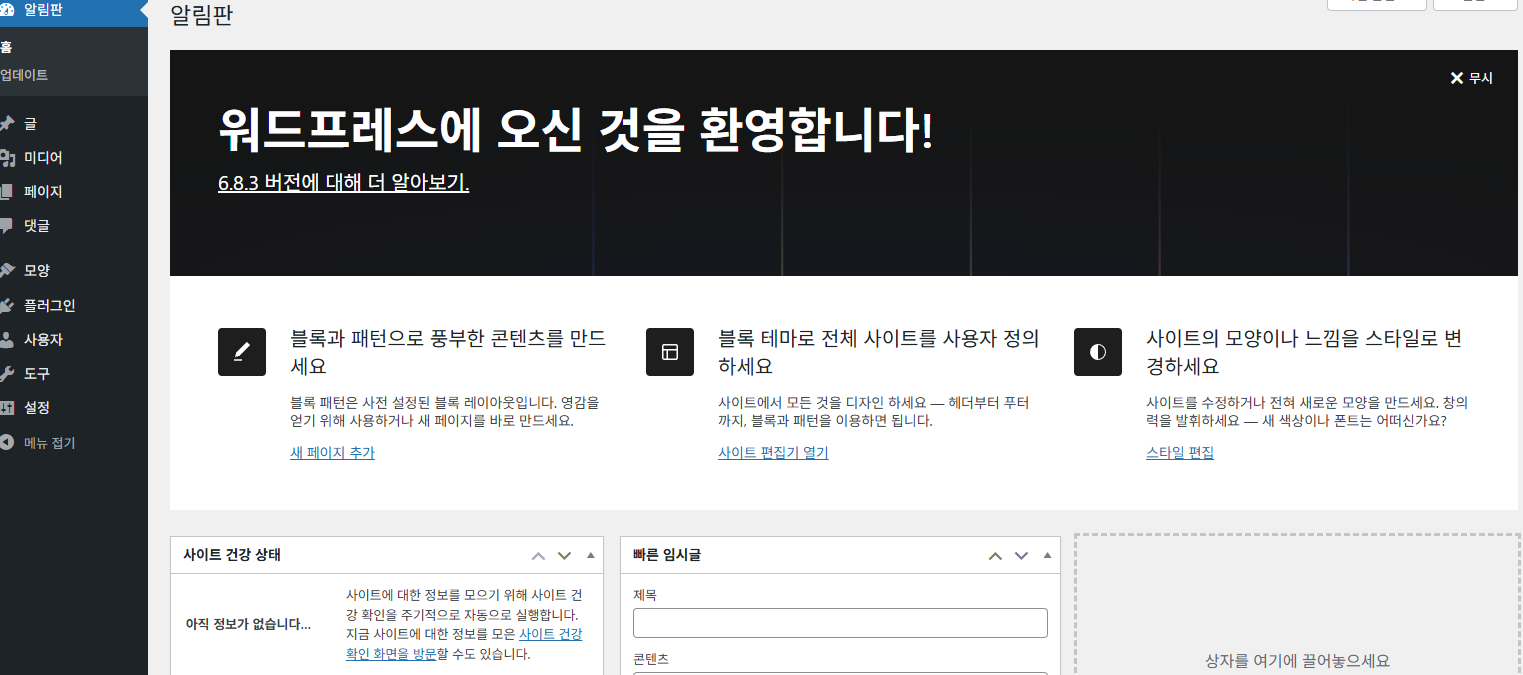
Task: Click the 알림판 page title at top
Action: tap(202, 16)
